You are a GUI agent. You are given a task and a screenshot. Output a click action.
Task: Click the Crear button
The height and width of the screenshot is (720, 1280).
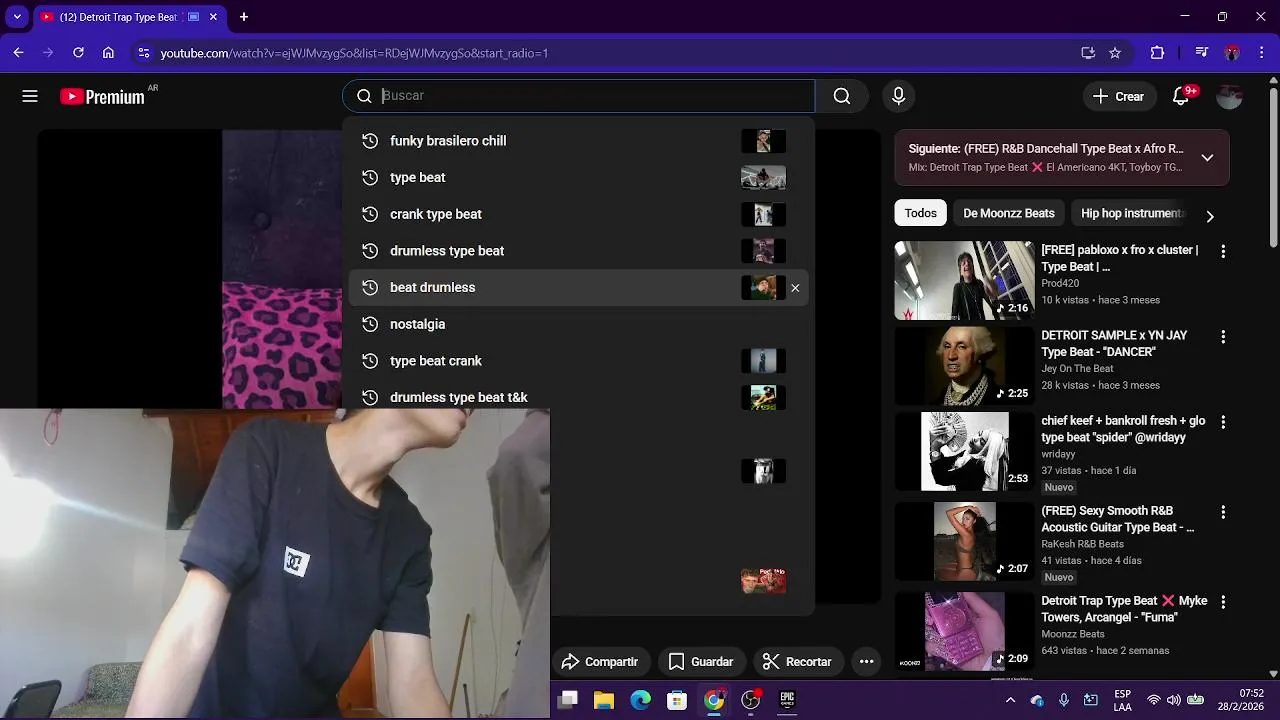(1119, 96)
